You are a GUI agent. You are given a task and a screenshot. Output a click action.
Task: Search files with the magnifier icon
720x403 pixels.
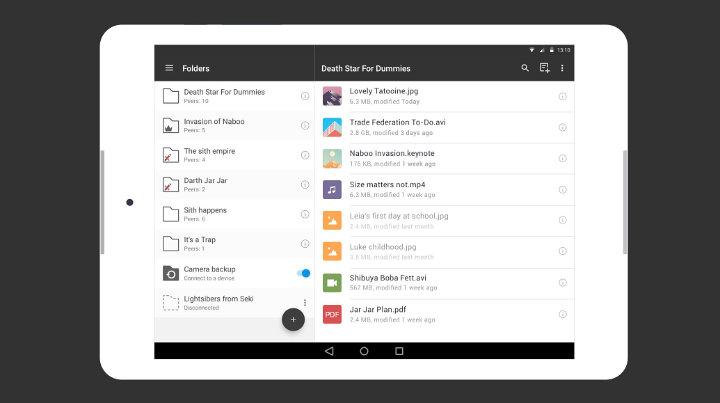click(525, 68)
